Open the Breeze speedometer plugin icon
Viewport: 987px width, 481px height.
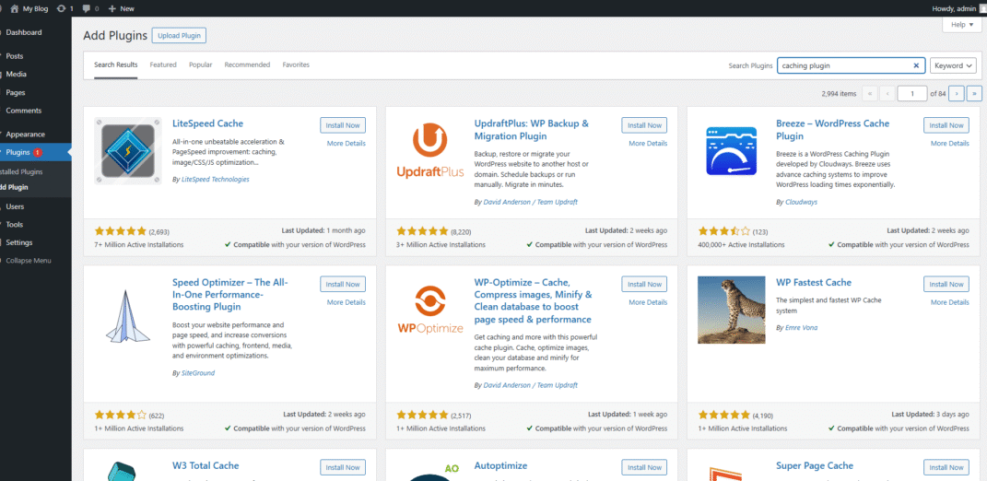[731, 150]
